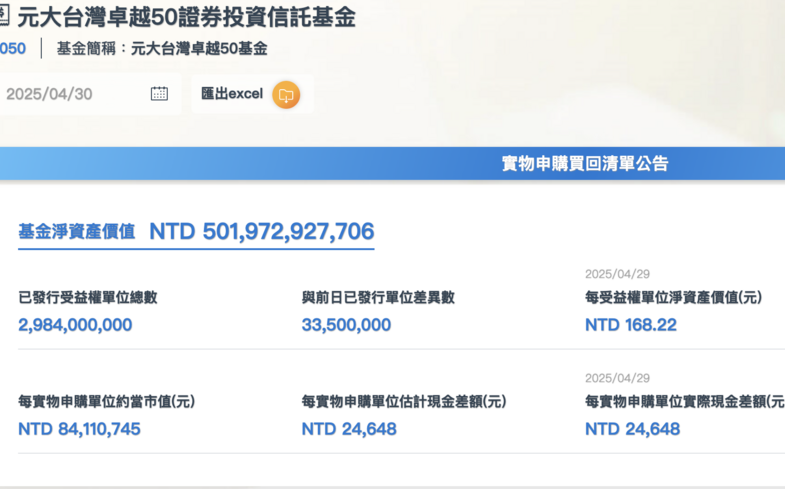Click the 已發行受益權單位總數 label
Viewport: 785px width, 489px height.
coord(87,297)
